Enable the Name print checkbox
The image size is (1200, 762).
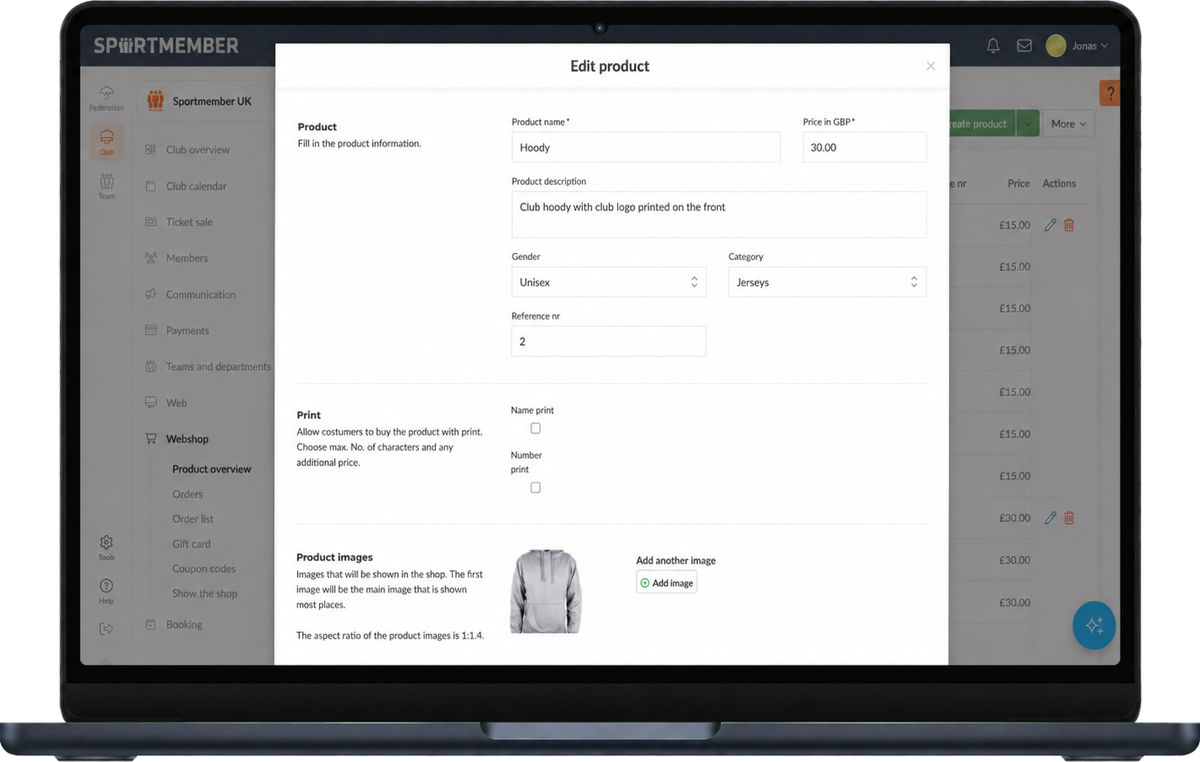coord(535,428)
